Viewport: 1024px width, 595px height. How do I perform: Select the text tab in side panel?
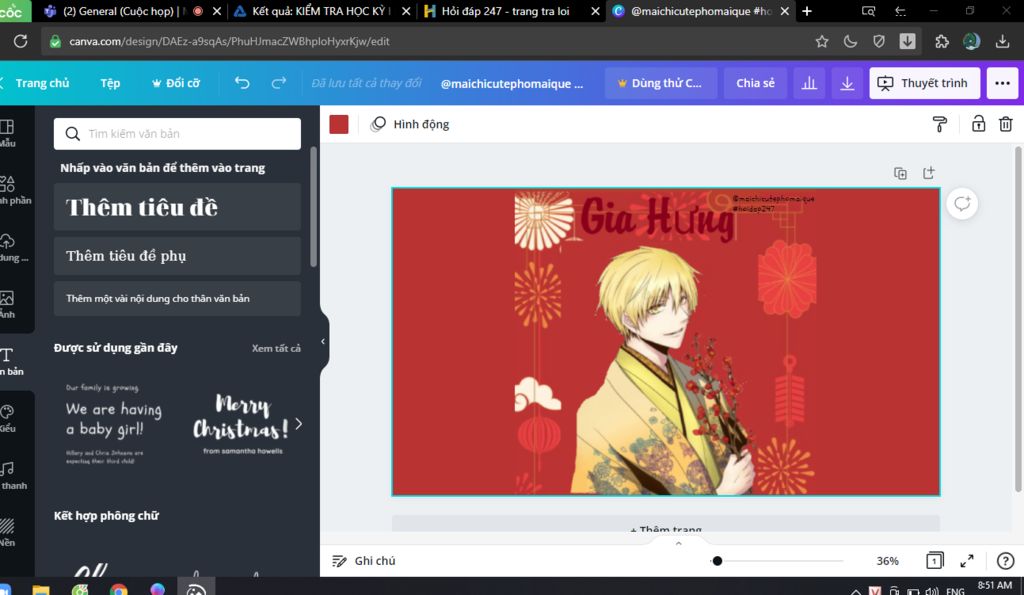(9, 362)
